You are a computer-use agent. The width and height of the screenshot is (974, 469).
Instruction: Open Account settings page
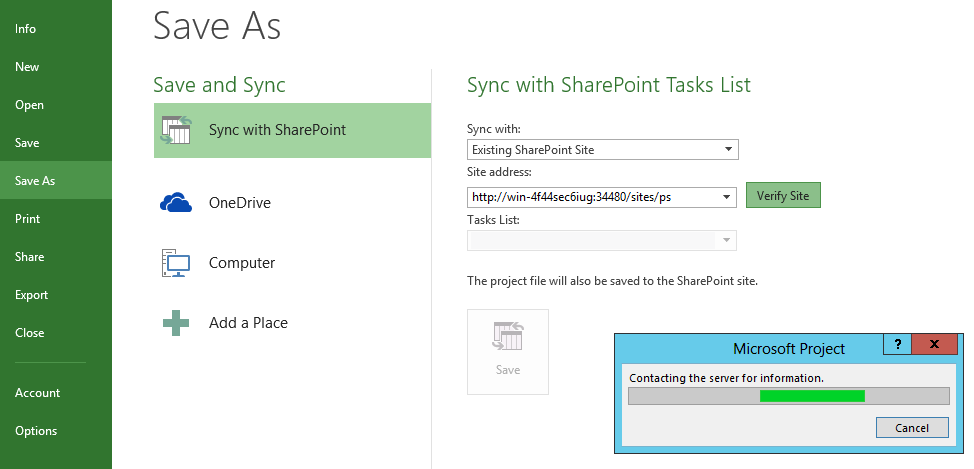click(38, 393)
